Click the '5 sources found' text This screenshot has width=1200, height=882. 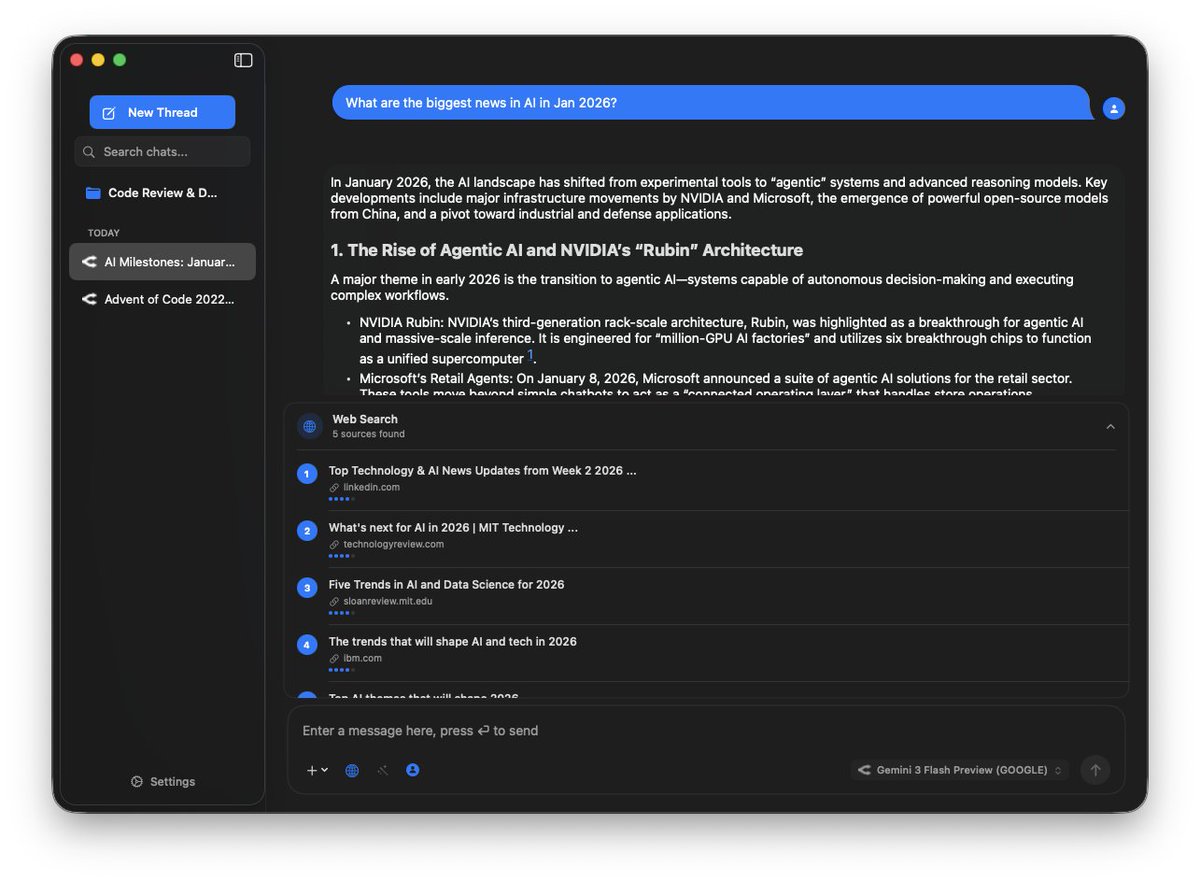tap(369, 435)
